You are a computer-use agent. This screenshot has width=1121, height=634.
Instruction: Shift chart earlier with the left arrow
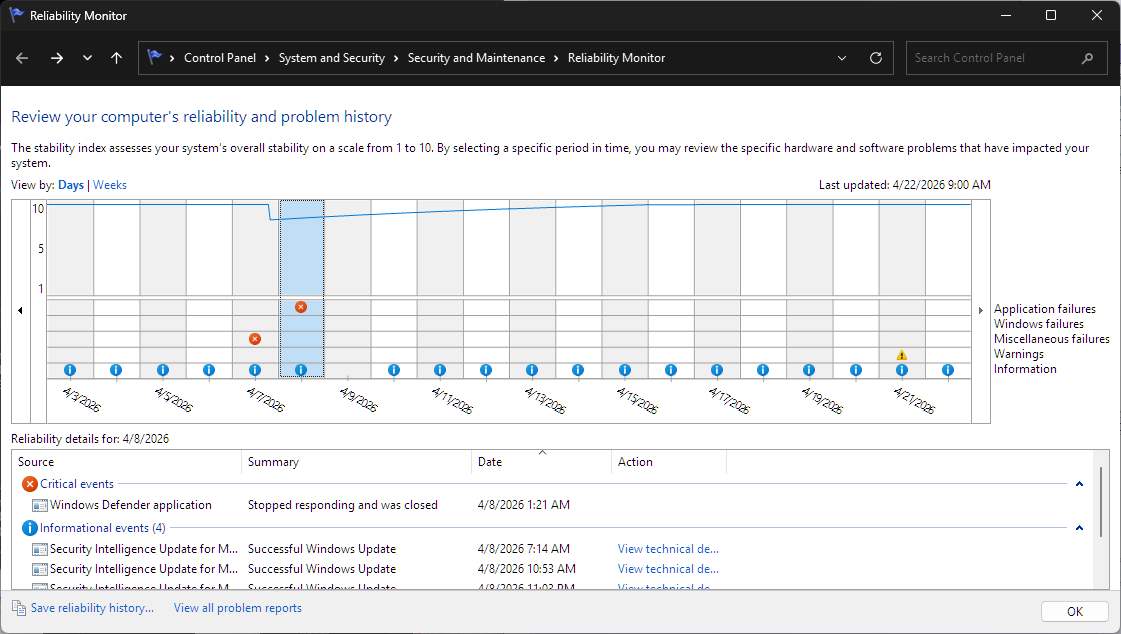click(20, 310)
